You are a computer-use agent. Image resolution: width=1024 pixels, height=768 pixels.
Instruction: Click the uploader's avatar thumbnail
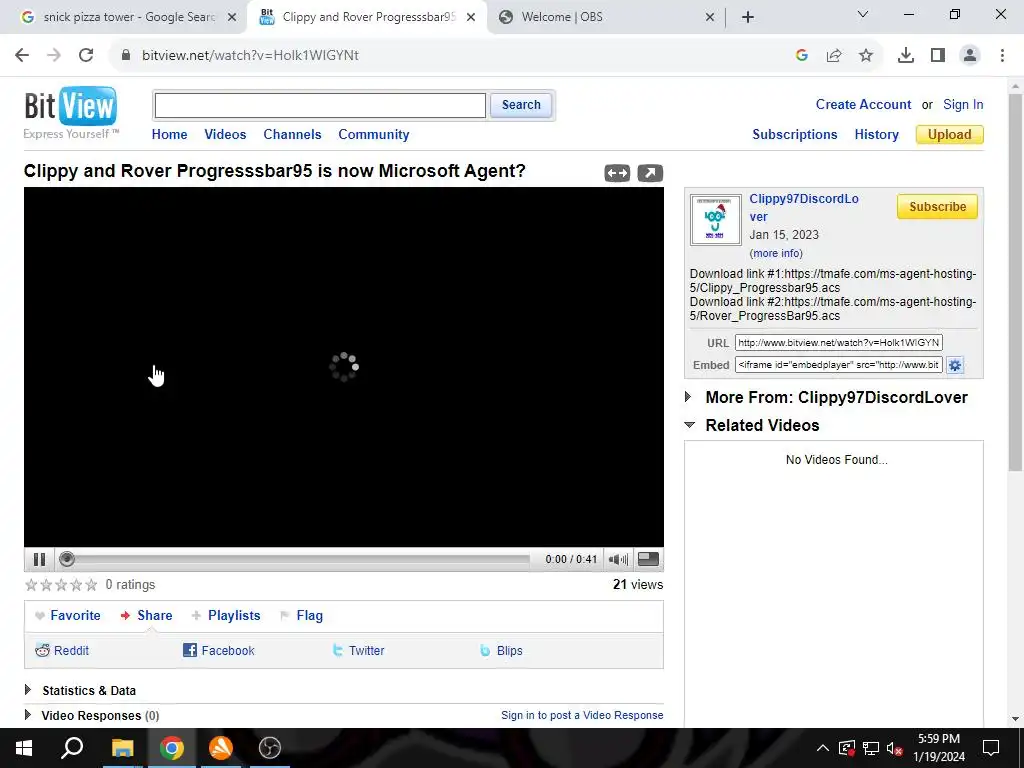coord(715,219)
